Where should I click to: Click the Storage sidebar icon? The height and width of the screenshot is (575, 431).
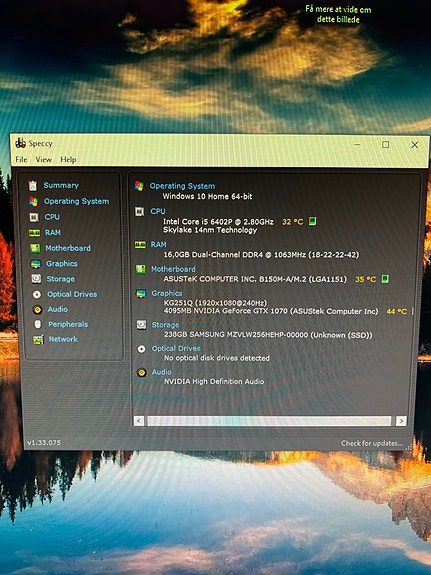pyautogui.click(x=36, y=279)
